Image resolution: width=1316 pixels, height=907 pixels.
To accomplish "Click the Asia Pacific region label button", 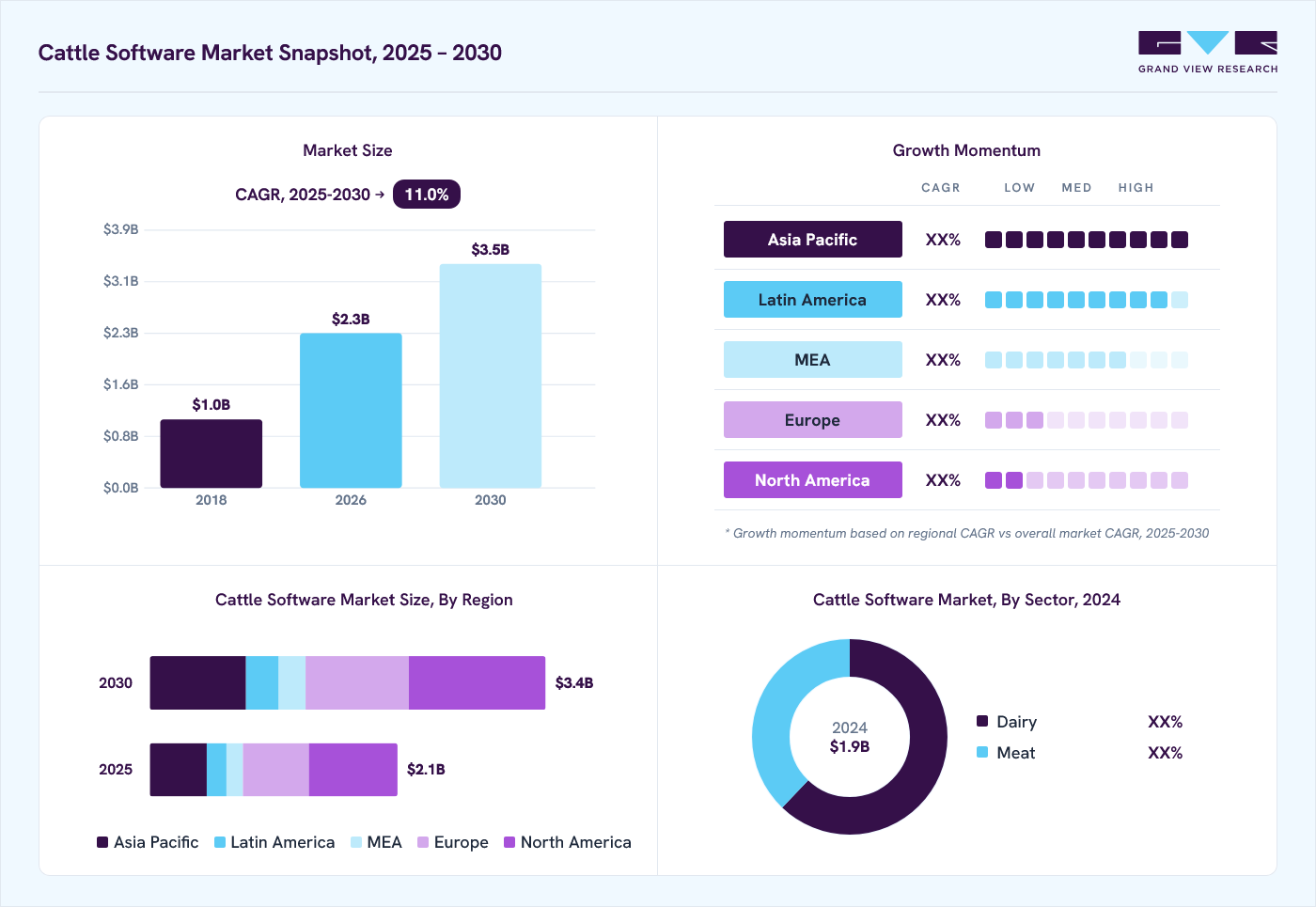I will pos(813,240).
